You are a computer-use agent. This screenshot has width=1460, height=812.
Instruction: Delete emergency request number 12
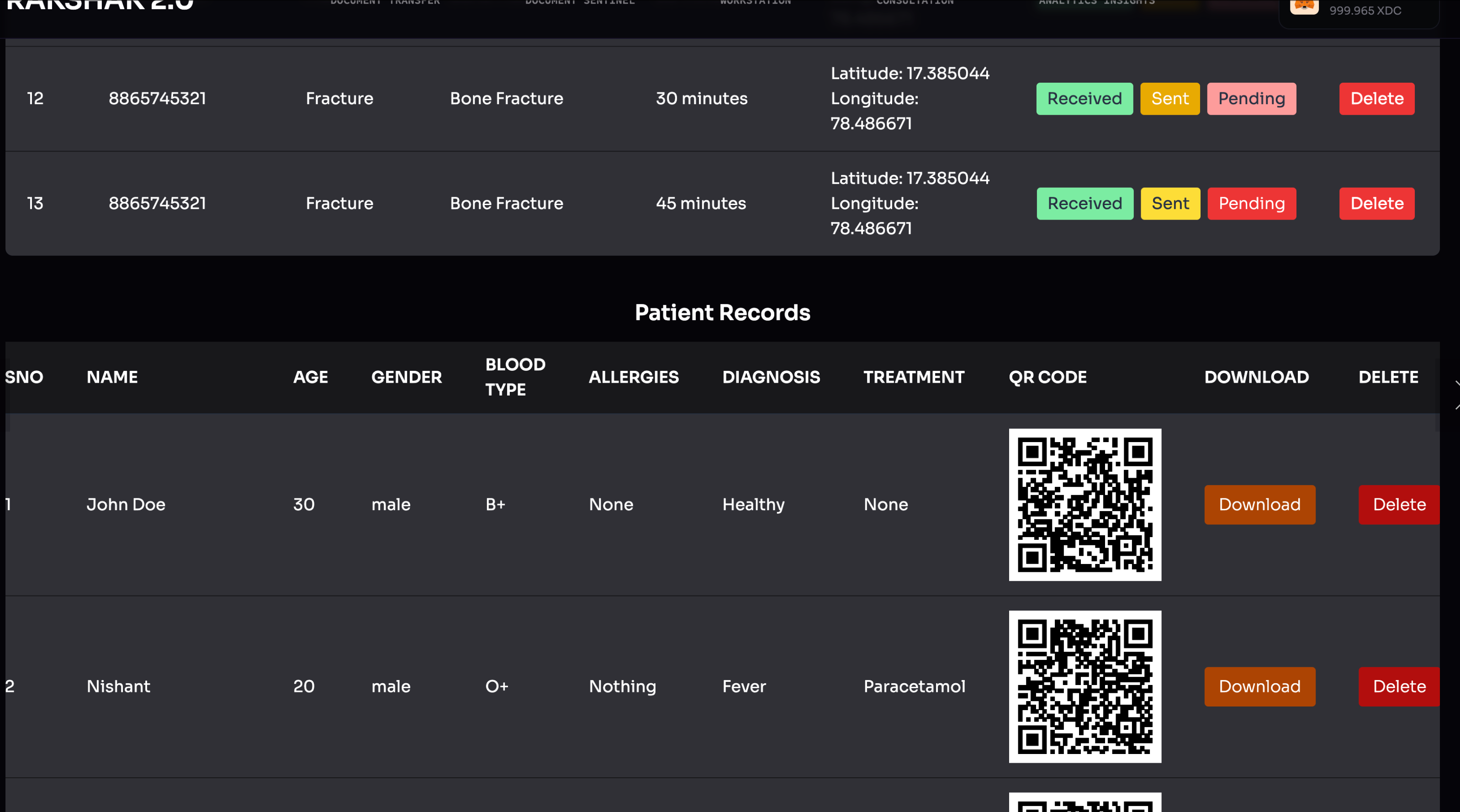pyautogui.click(x=1376, y=99)
